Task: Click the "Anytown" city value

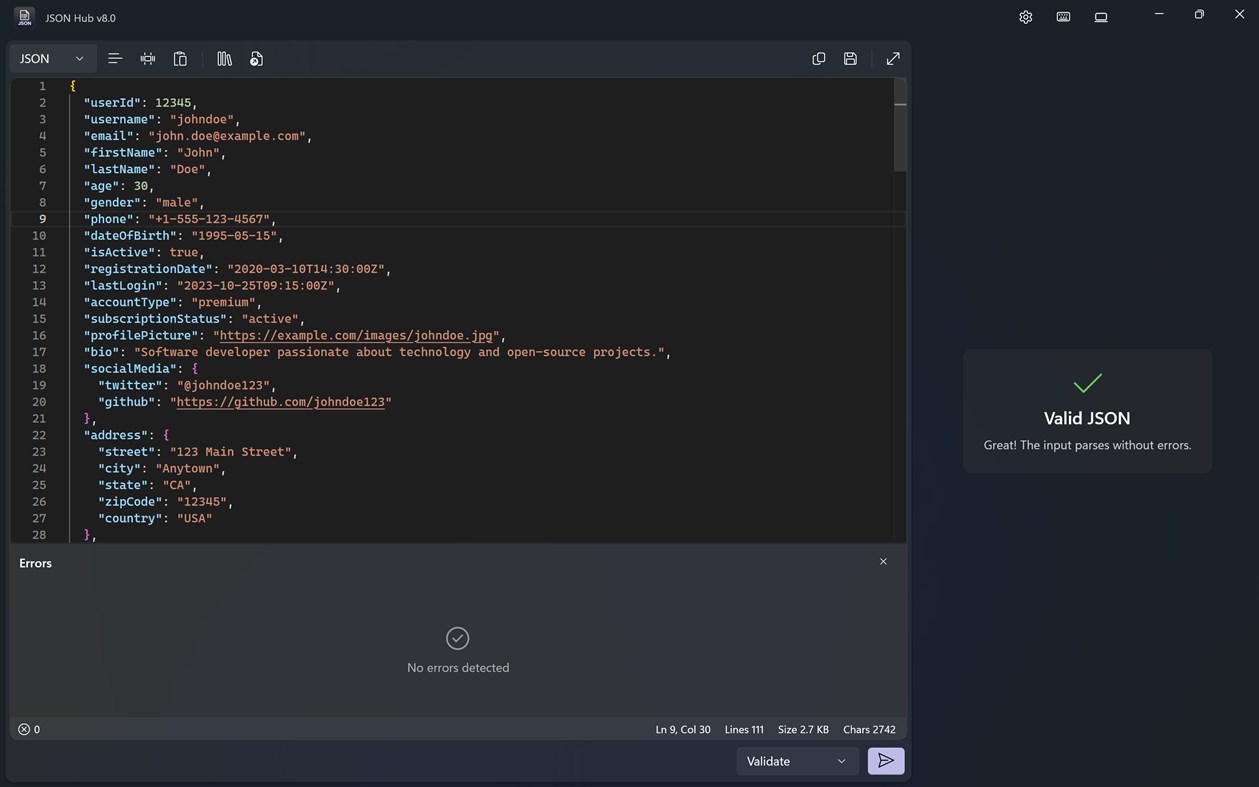Action: 187,468
